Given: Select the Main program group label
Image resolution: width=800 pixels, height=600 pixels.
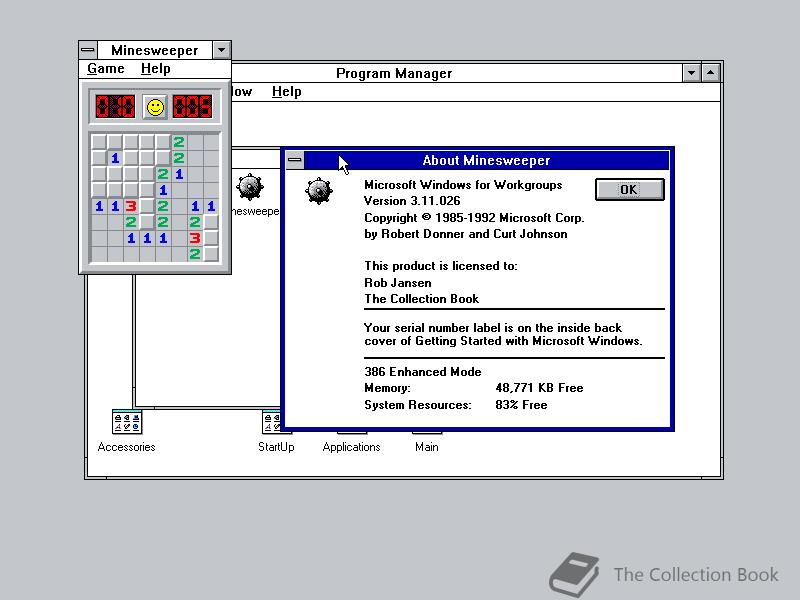Looking at the screenshot, I should (427, 447).
